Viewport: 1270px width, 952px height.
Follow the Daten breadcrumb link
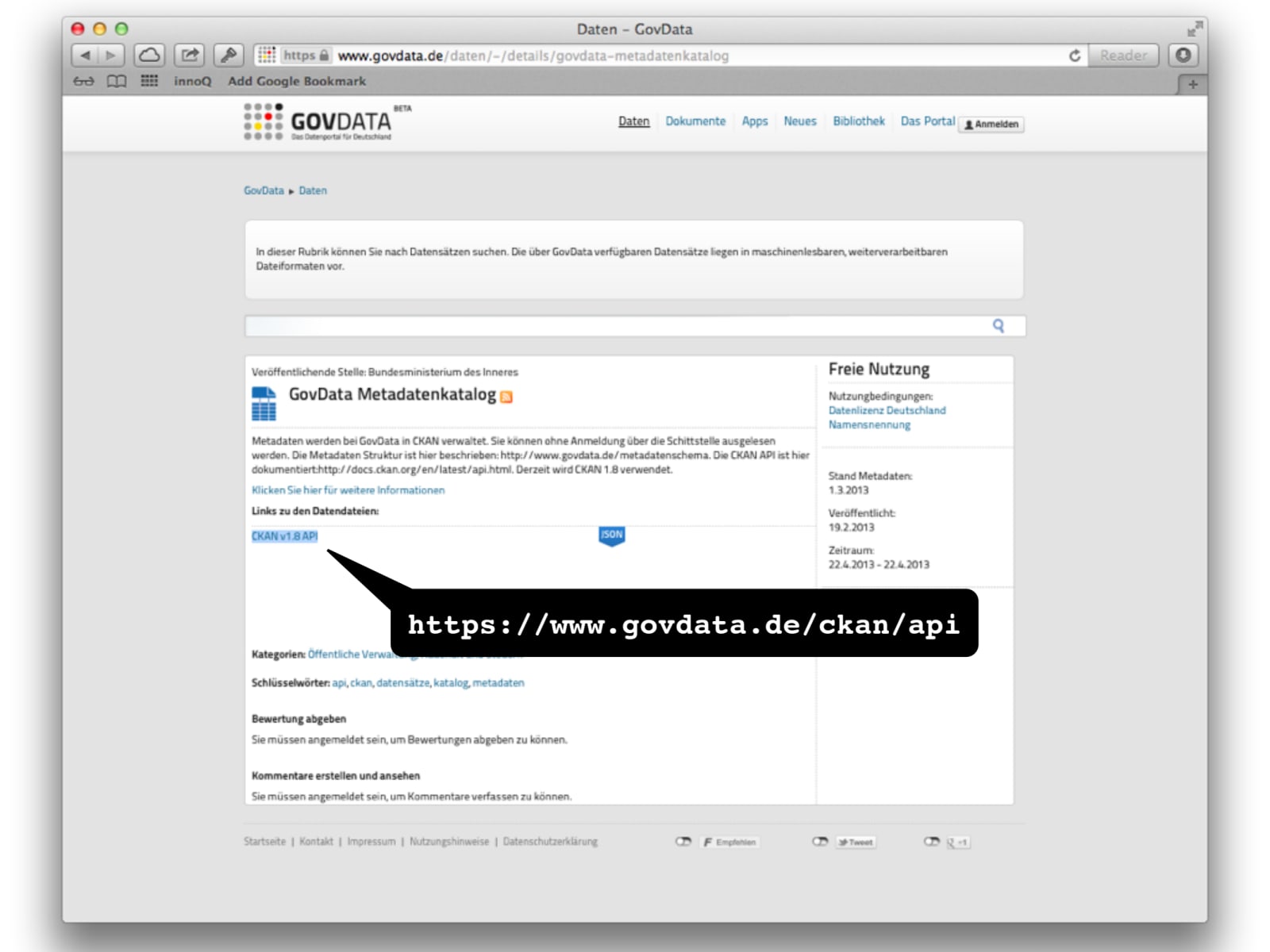point(313,190)
